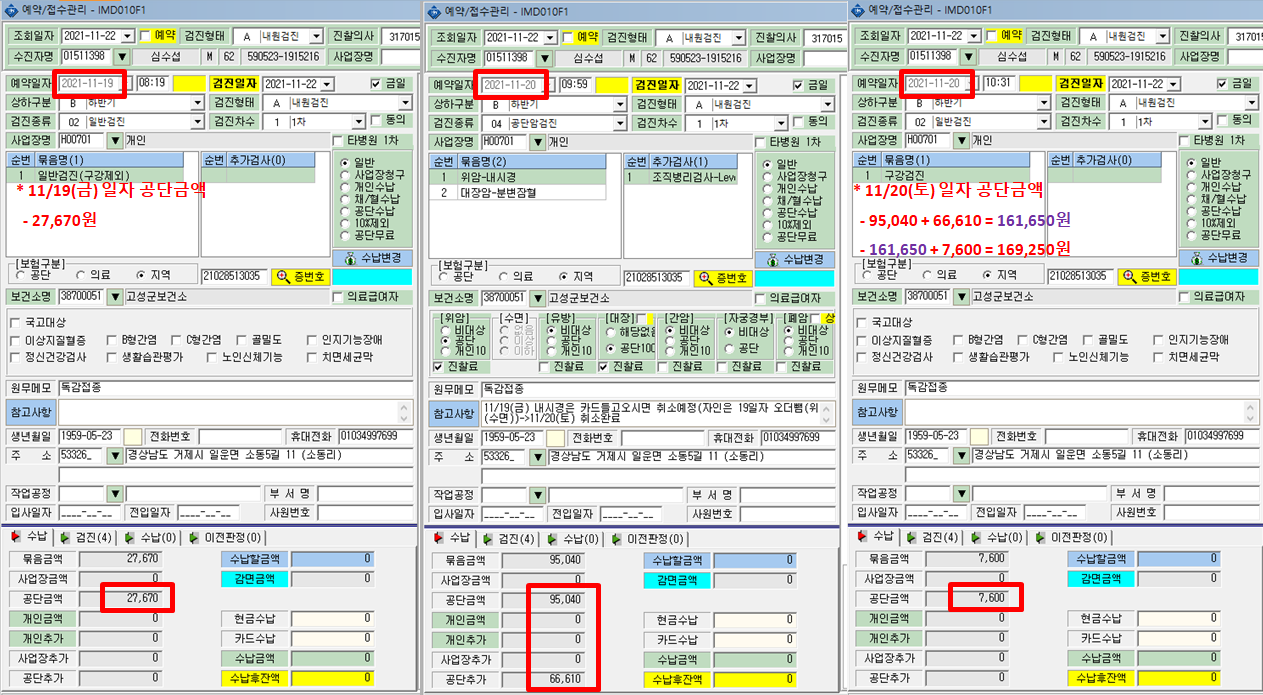Click the arrow beside postal code 53326_ in the 09:59 window
1263x695 pixels.
538,456
